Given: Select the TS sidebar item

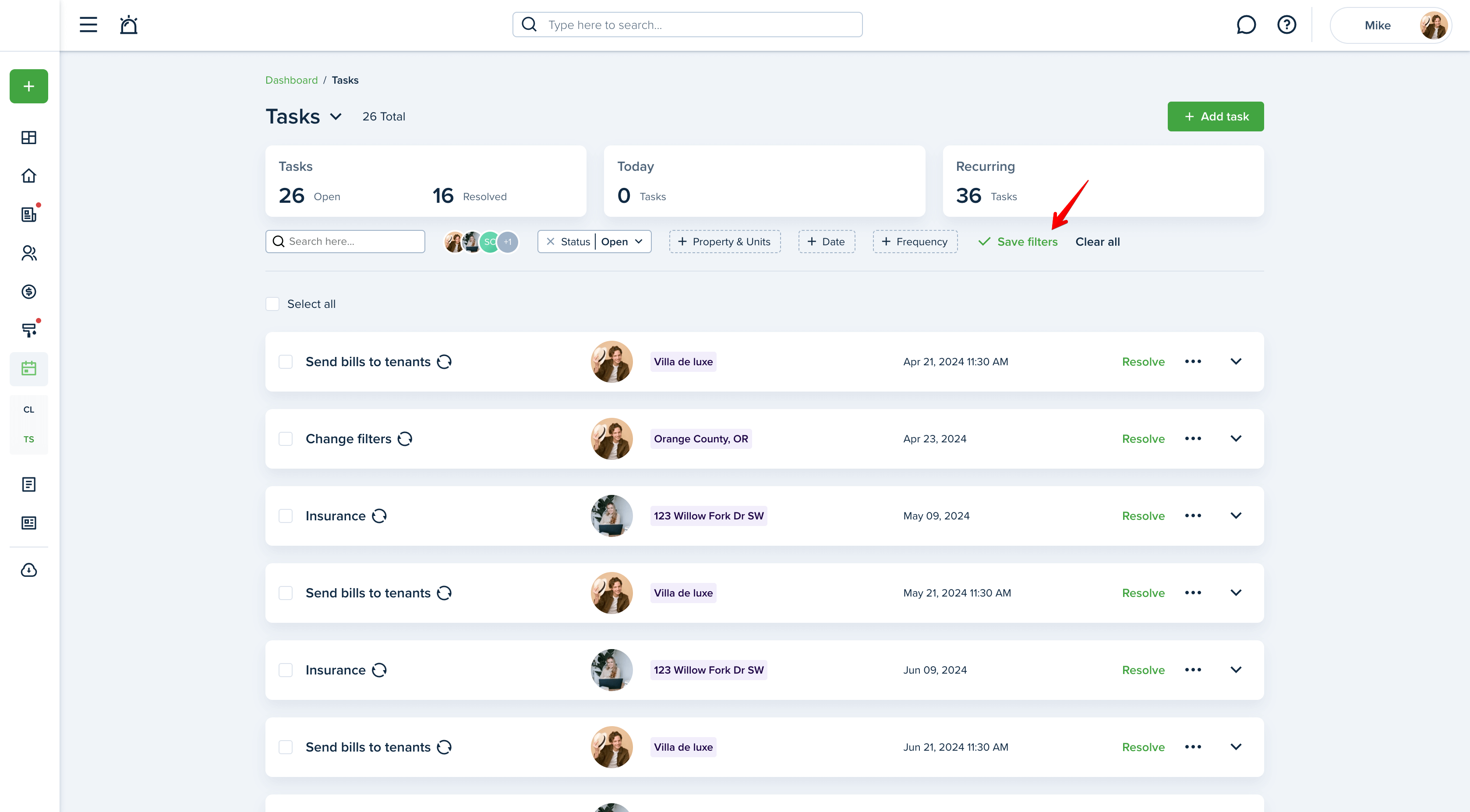Looking at the screenshot, I should (x=28, y=439).
